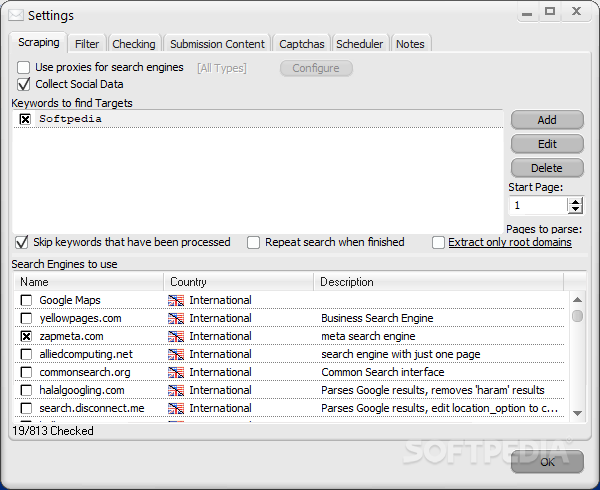Viewport: 600px width, 490px height.
Task: Click the flag icon in the yellowpages.com row
Action: [176, 319]
